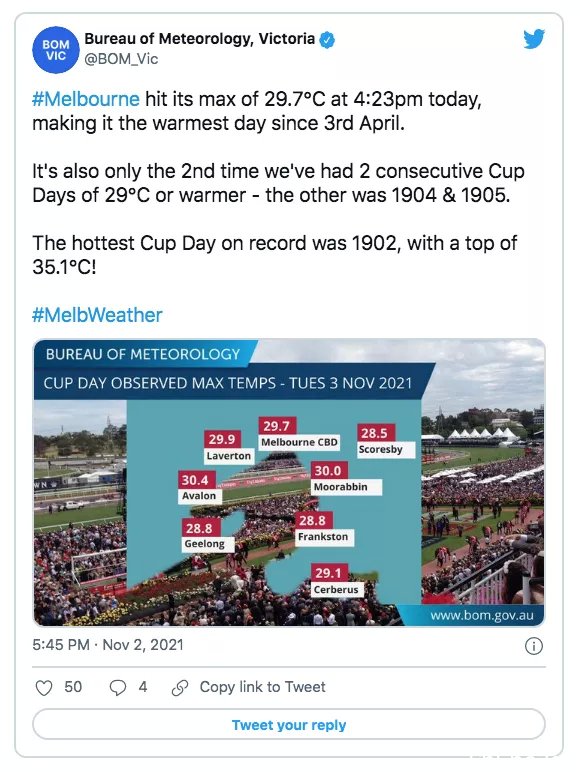Click the Tweet your reply button
580x772 pixels.
coord(289,724)
